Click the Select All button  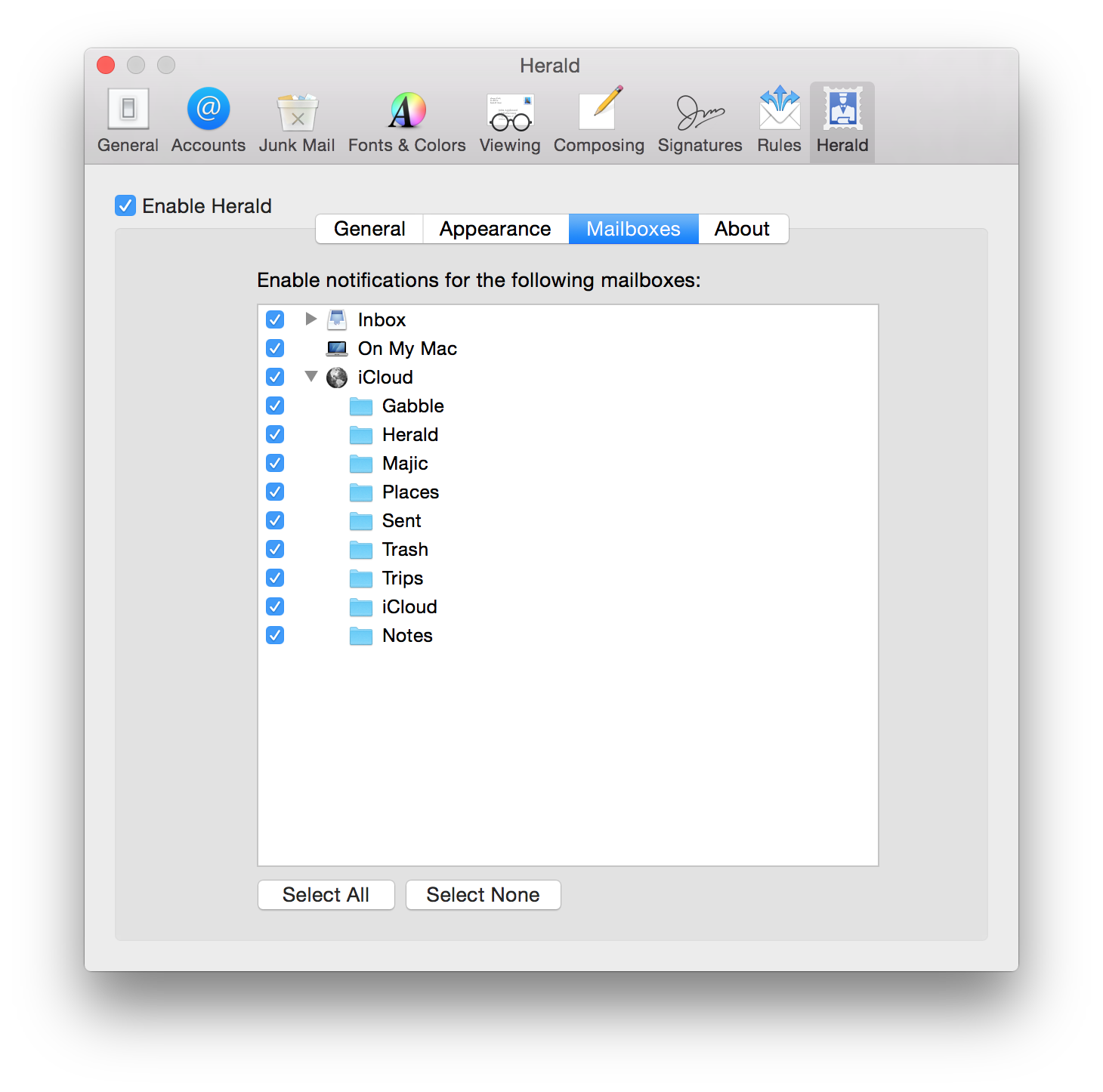tap(326, 895)
